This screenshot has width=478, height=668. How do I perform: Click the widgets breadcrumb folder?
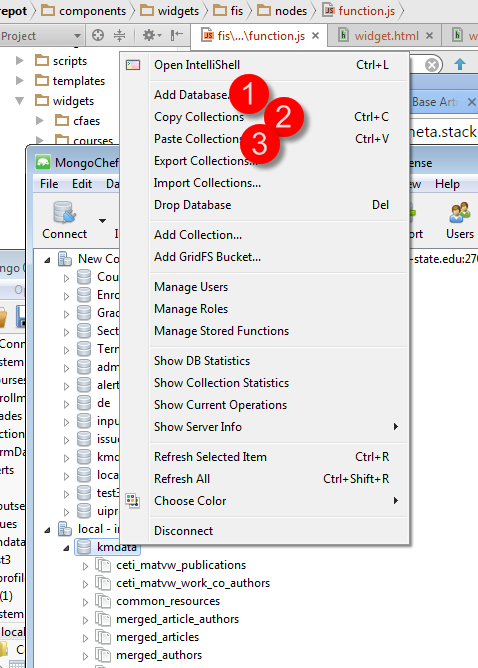[x=170, y=11]
